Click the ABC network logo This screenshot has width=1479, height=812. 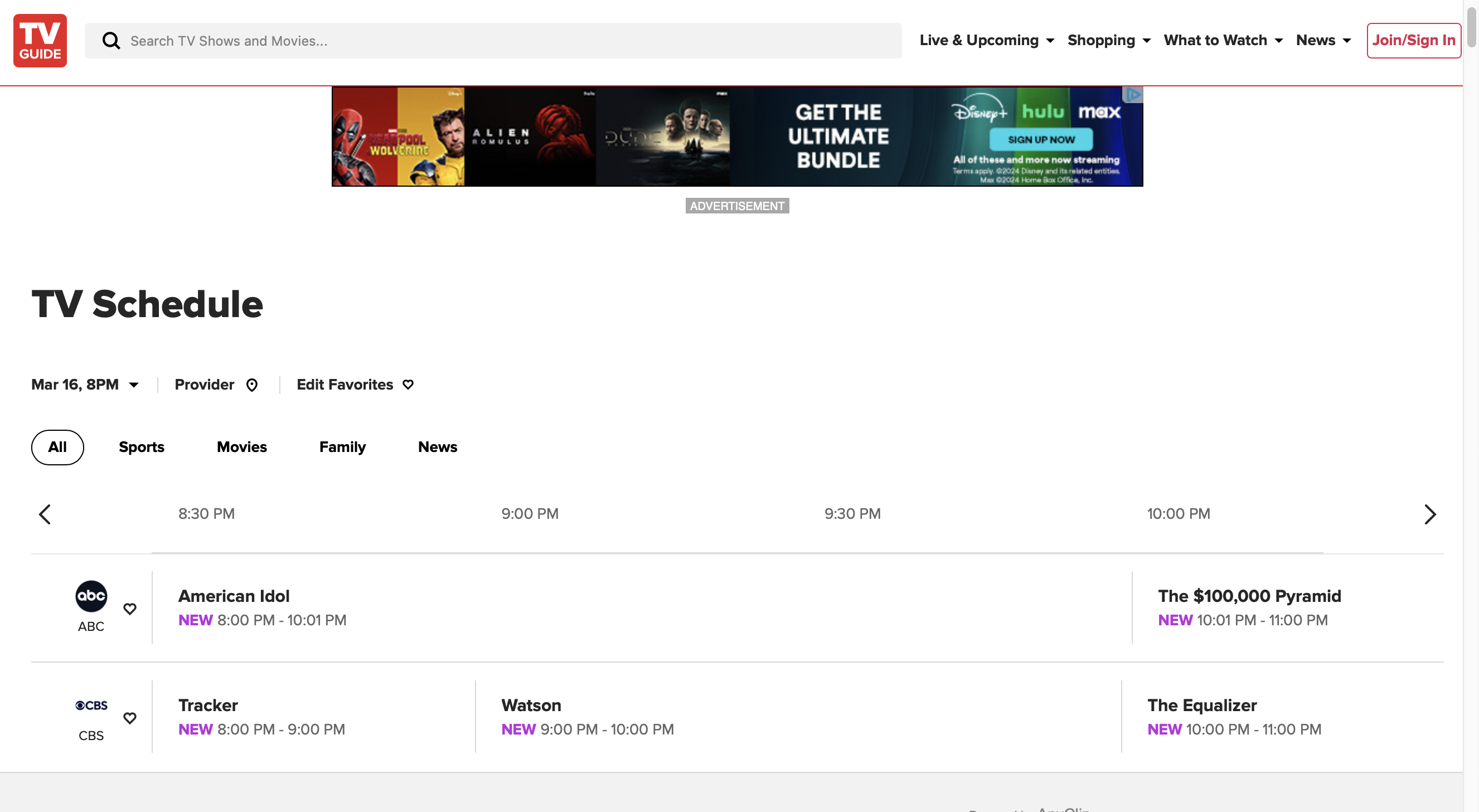(91, 596)
